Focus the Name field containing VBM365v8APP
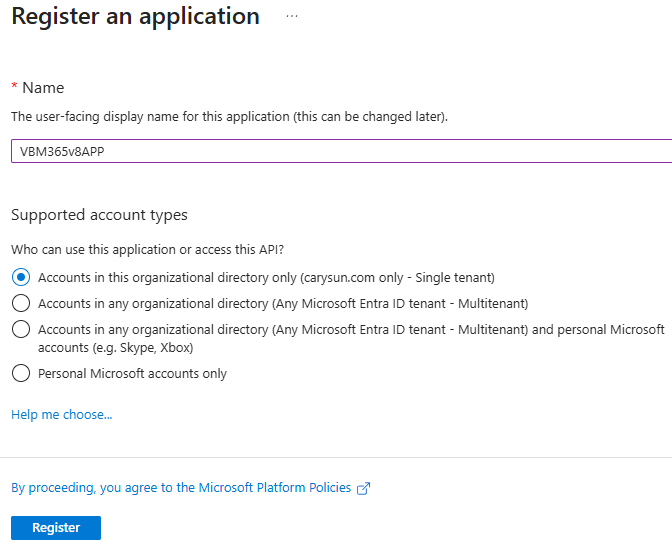This screenshot has height=547, width=672. [340, 152]
